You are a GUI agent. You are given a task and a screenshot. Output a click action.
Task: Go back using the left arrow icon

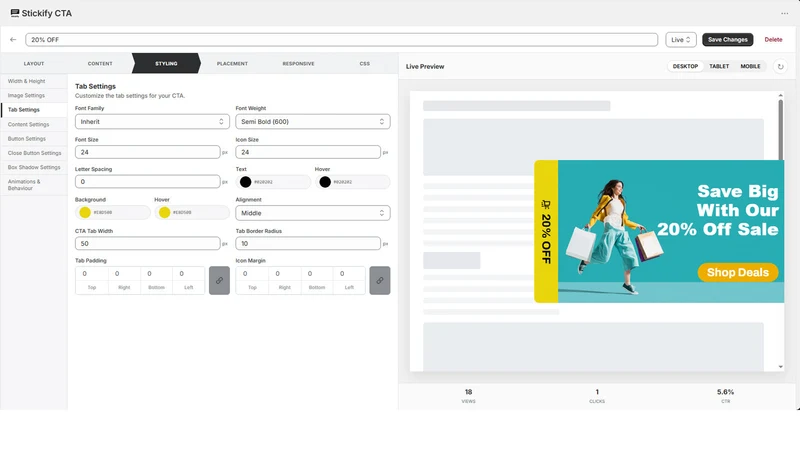pos(13,39)
